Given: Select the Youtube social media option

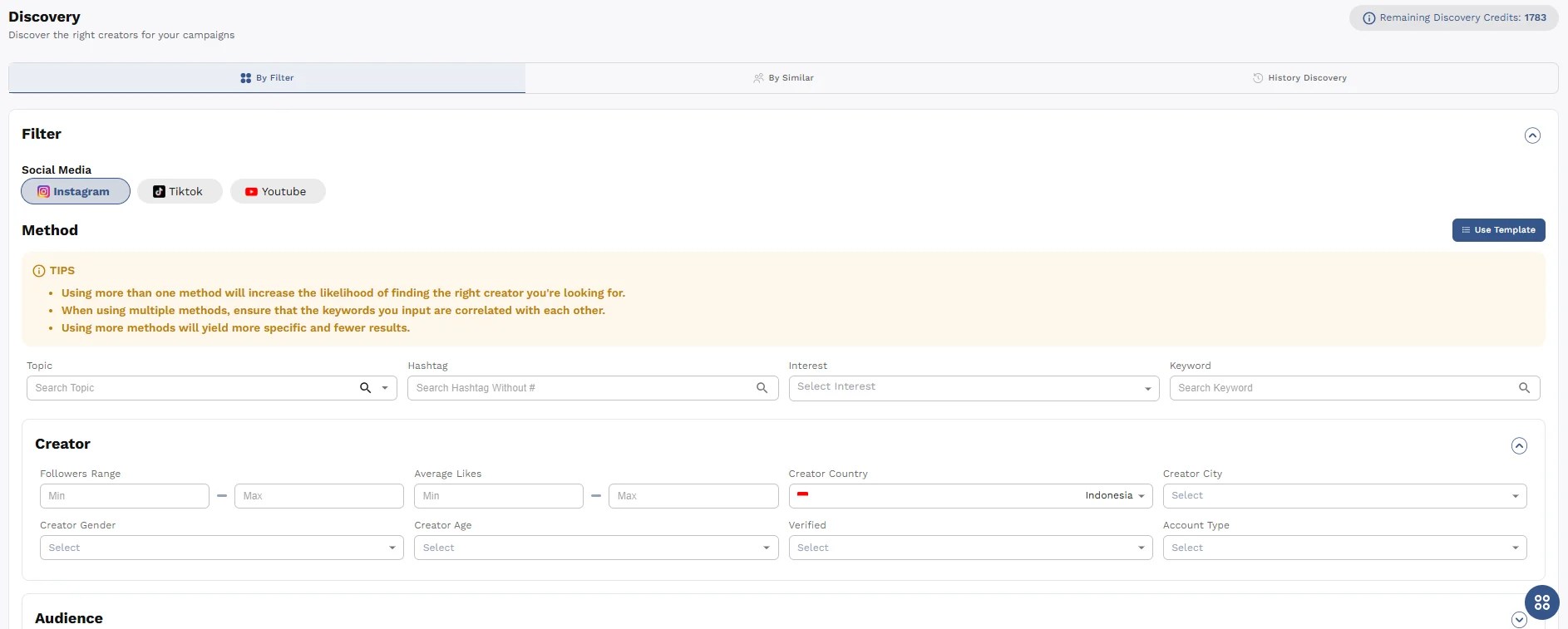Looking at the screenshot, I should click(x=277, y=191).
